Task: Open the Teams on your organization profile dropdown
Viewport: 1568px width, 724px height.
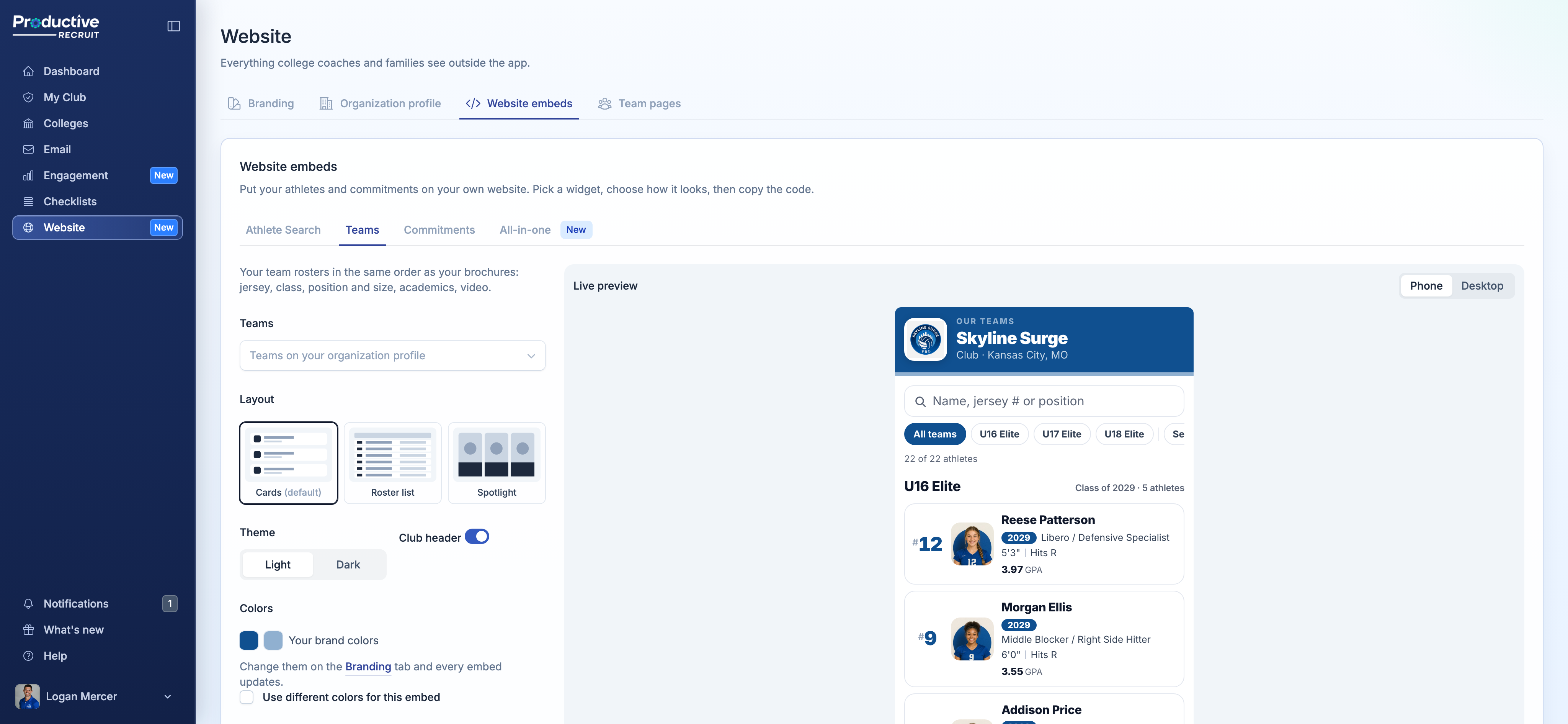Action: tap(393, 355)
